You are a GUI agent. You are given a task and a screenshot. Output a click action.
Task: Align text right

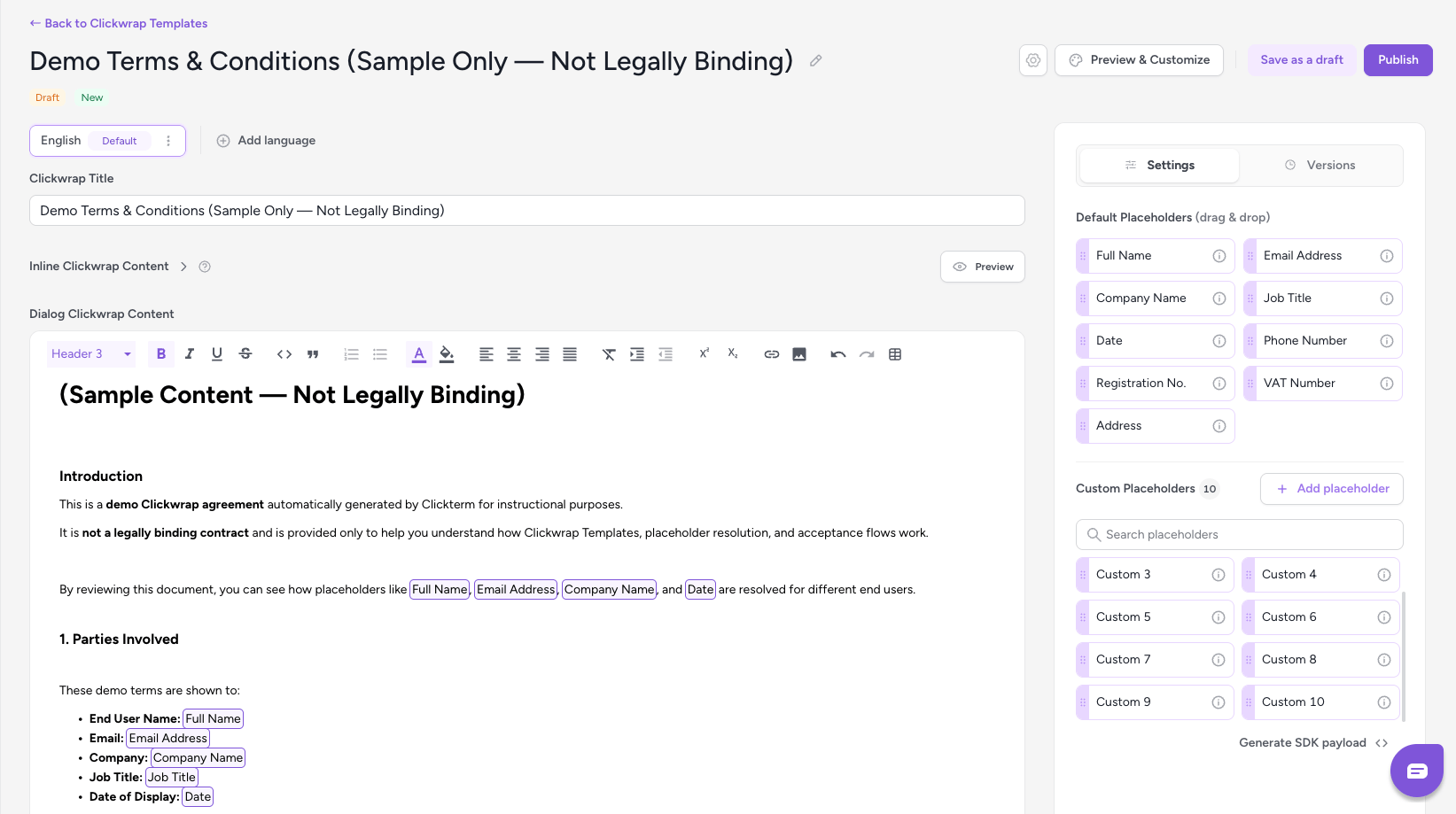[x=542, y=354]
